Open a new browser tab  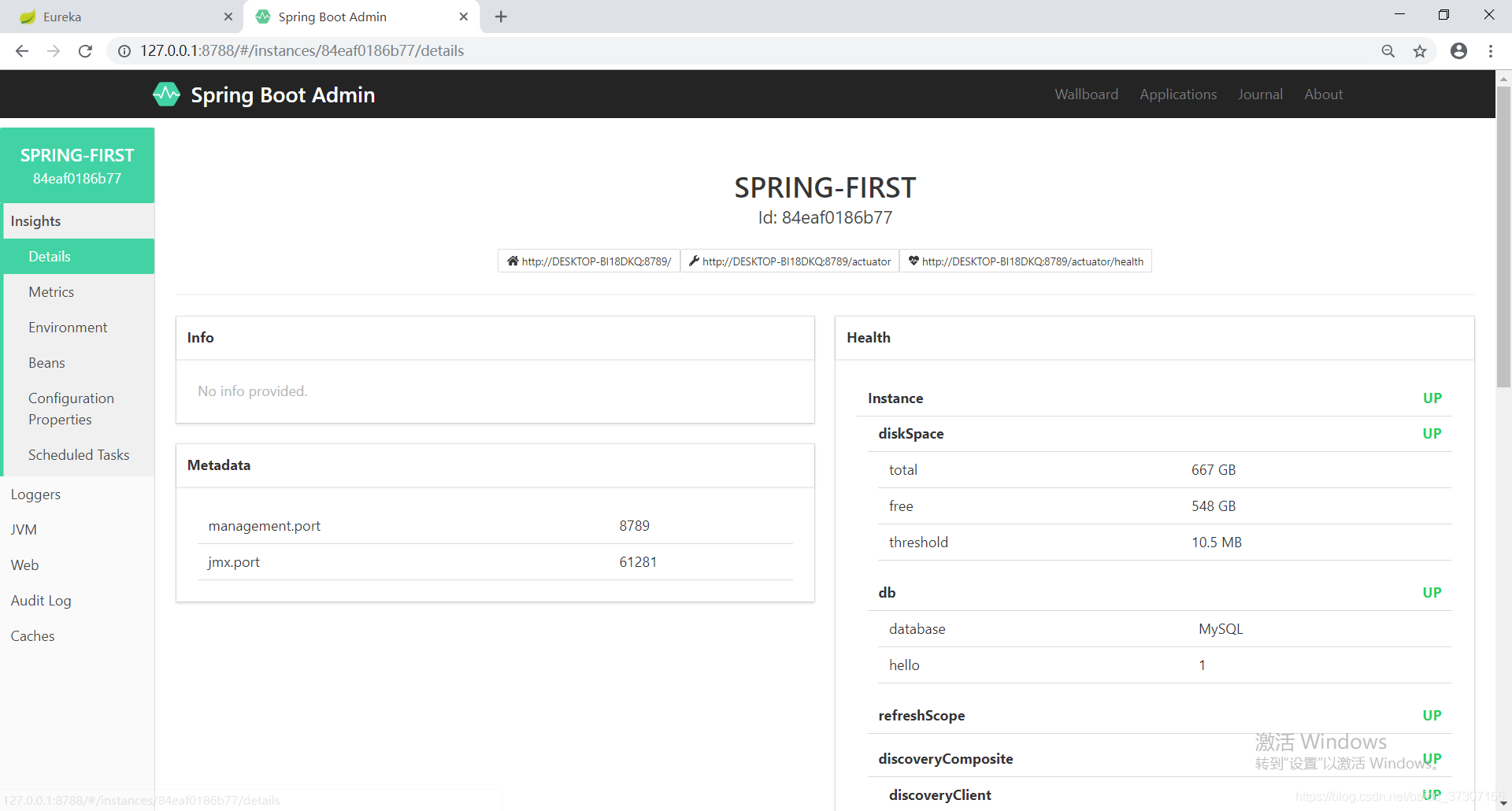[x=501, y=17]
